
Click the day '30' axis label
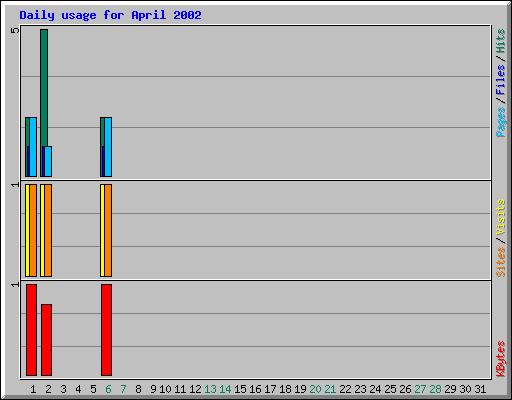pos(465,389)
